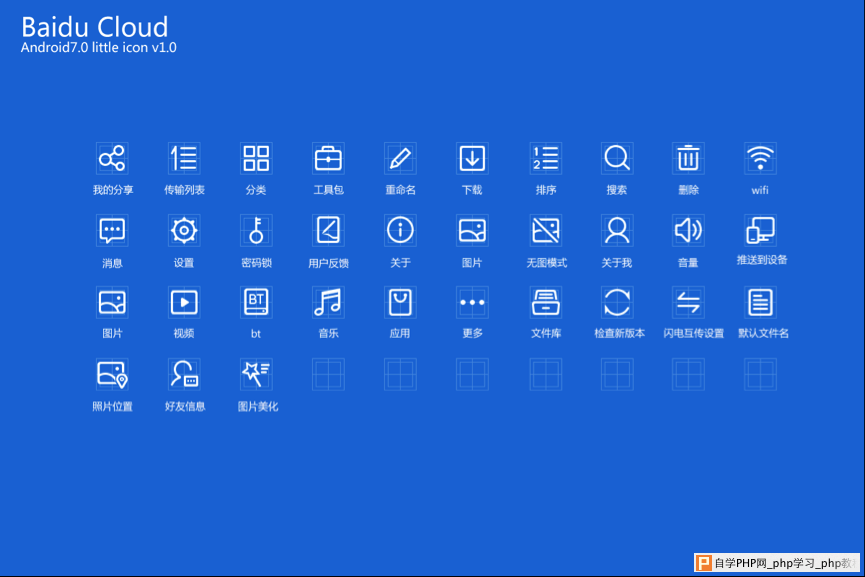The image size is (865, 577).
Task: Click the 我的分享 share icon
Action: tap(112, 158)
